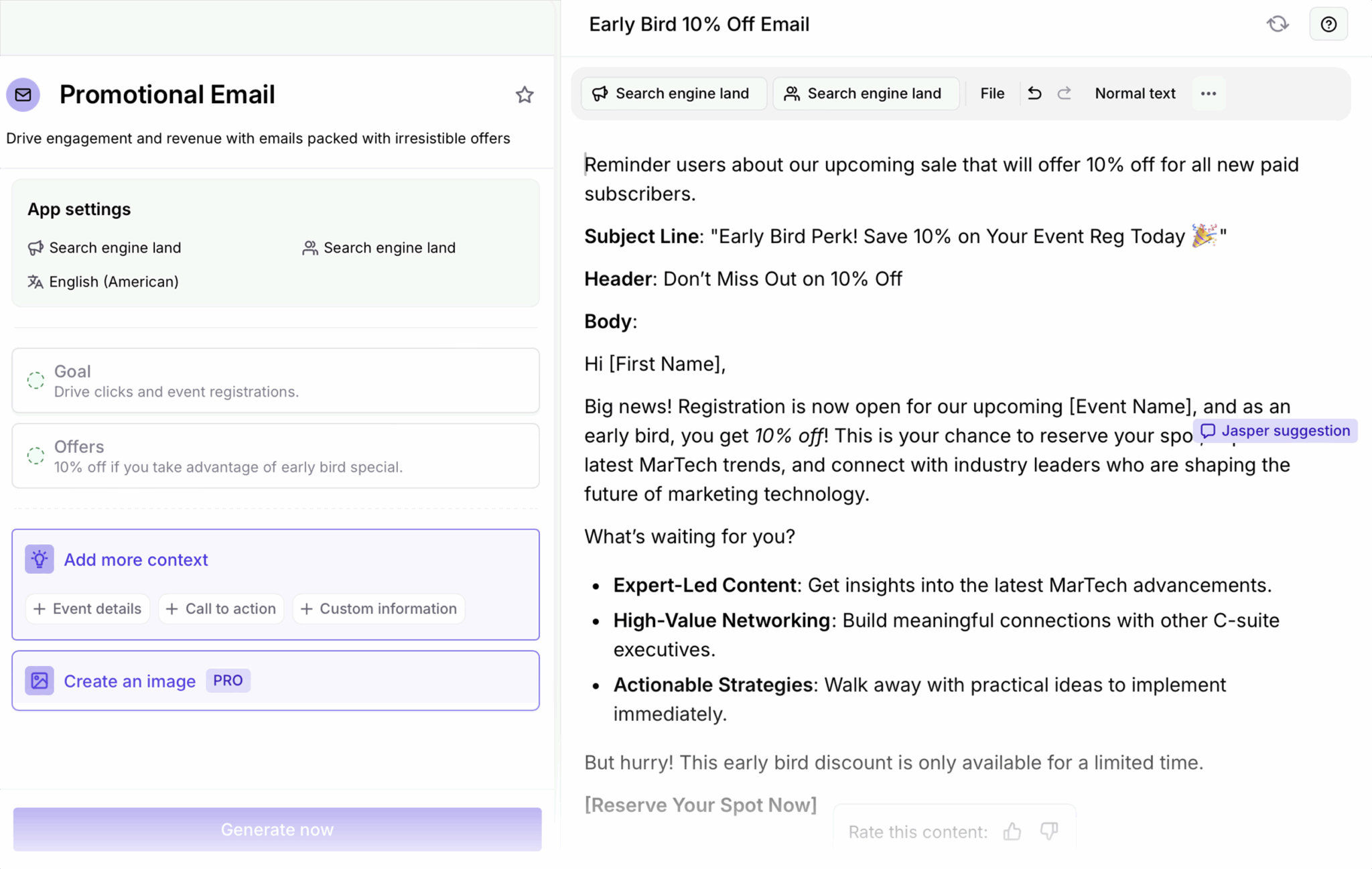Add Event details context
The height and width of the screenshot is (869, 1372).
tap(87, 608)
